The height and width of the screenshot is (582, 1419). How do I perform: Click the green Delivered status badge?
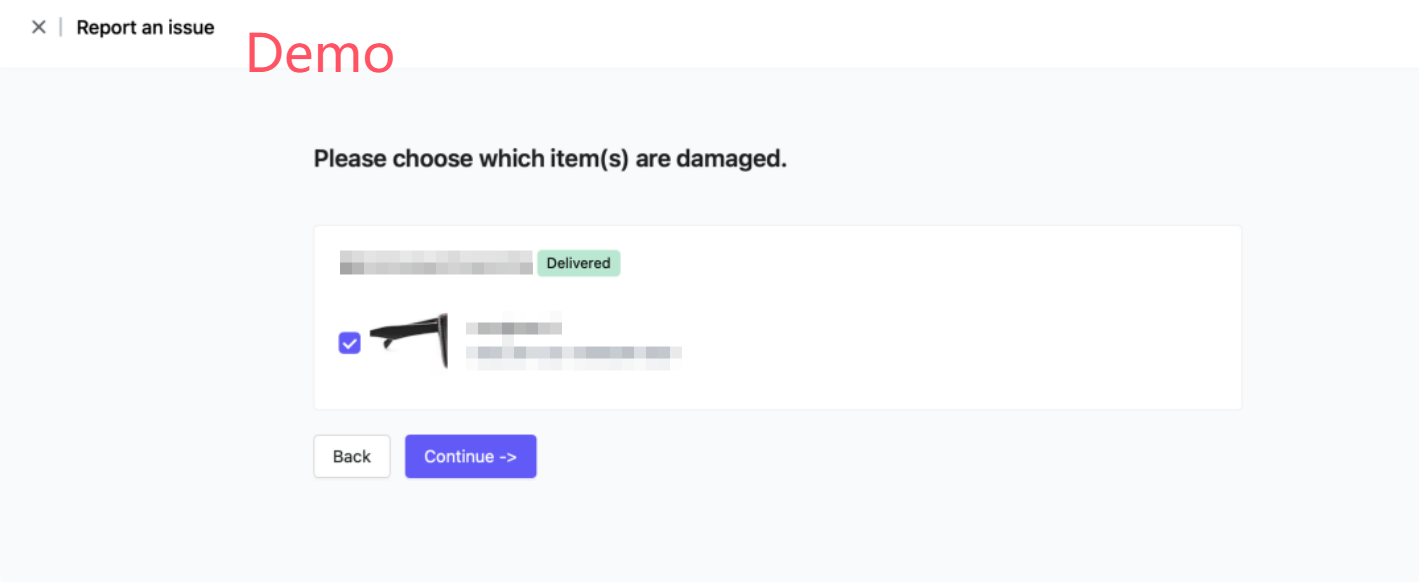click(x=578, y=263)
